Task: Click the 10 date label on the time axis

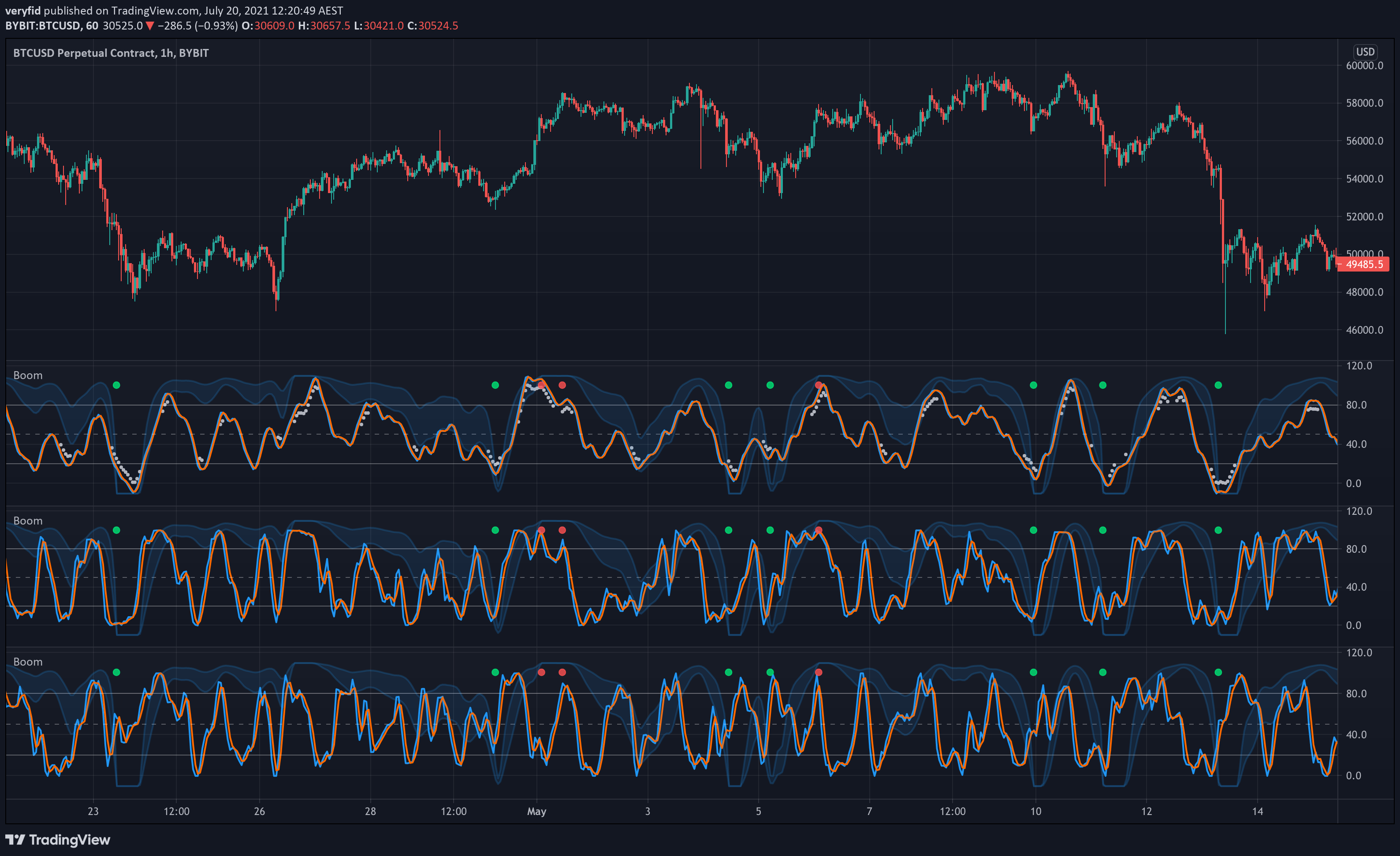Action: click(x=1036, y=811)
